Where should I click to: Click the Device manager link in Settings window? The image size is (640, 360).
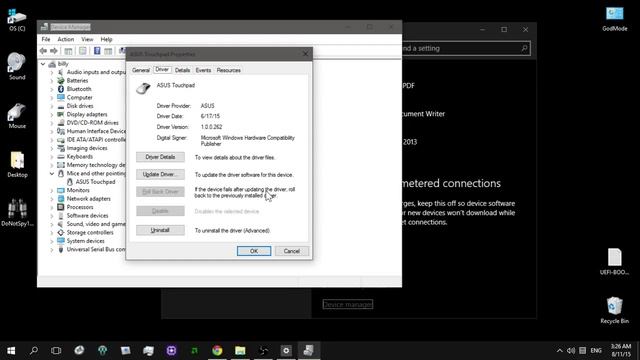348,304
